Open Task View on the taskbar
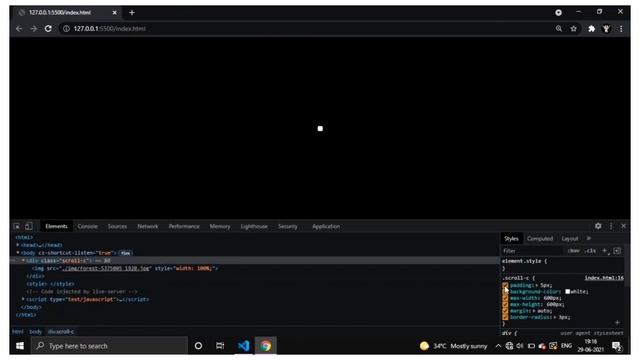 (220, 346)
